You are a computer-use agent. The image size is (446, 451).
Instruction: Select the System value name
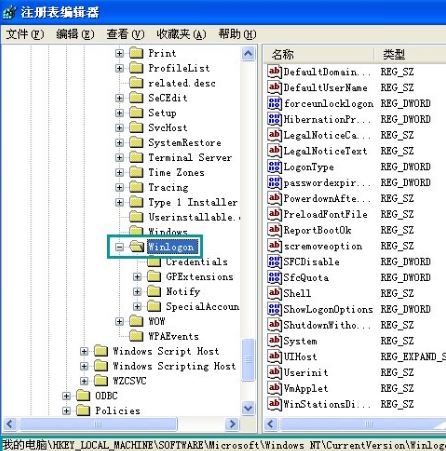[x=300, y=341]
